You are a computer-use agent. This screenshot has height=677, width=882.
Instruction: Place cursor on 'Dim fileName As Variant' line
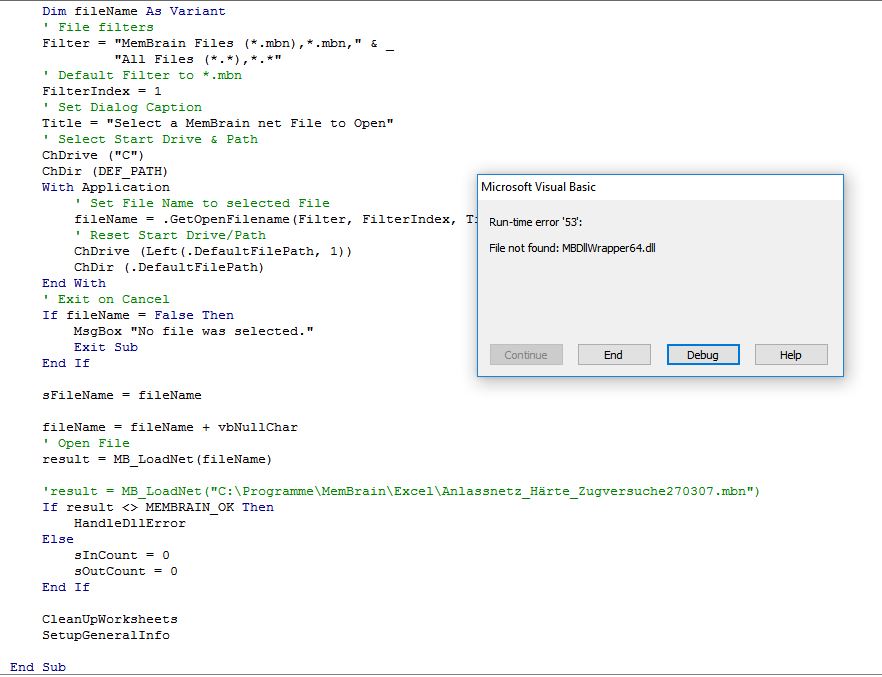coord(134,11)
